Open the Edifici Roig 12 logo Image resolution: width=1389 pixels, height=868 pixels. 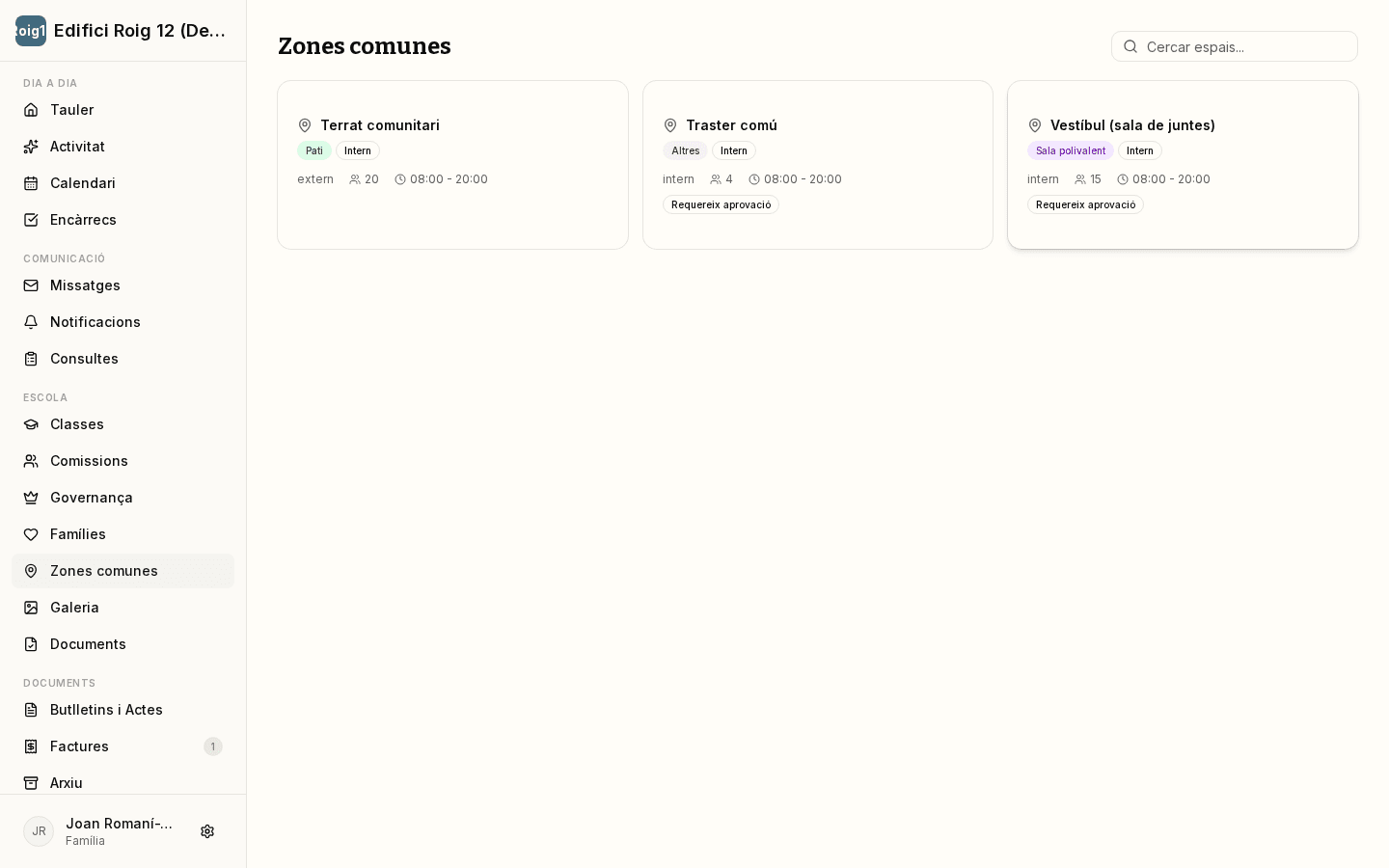(31, 31)
